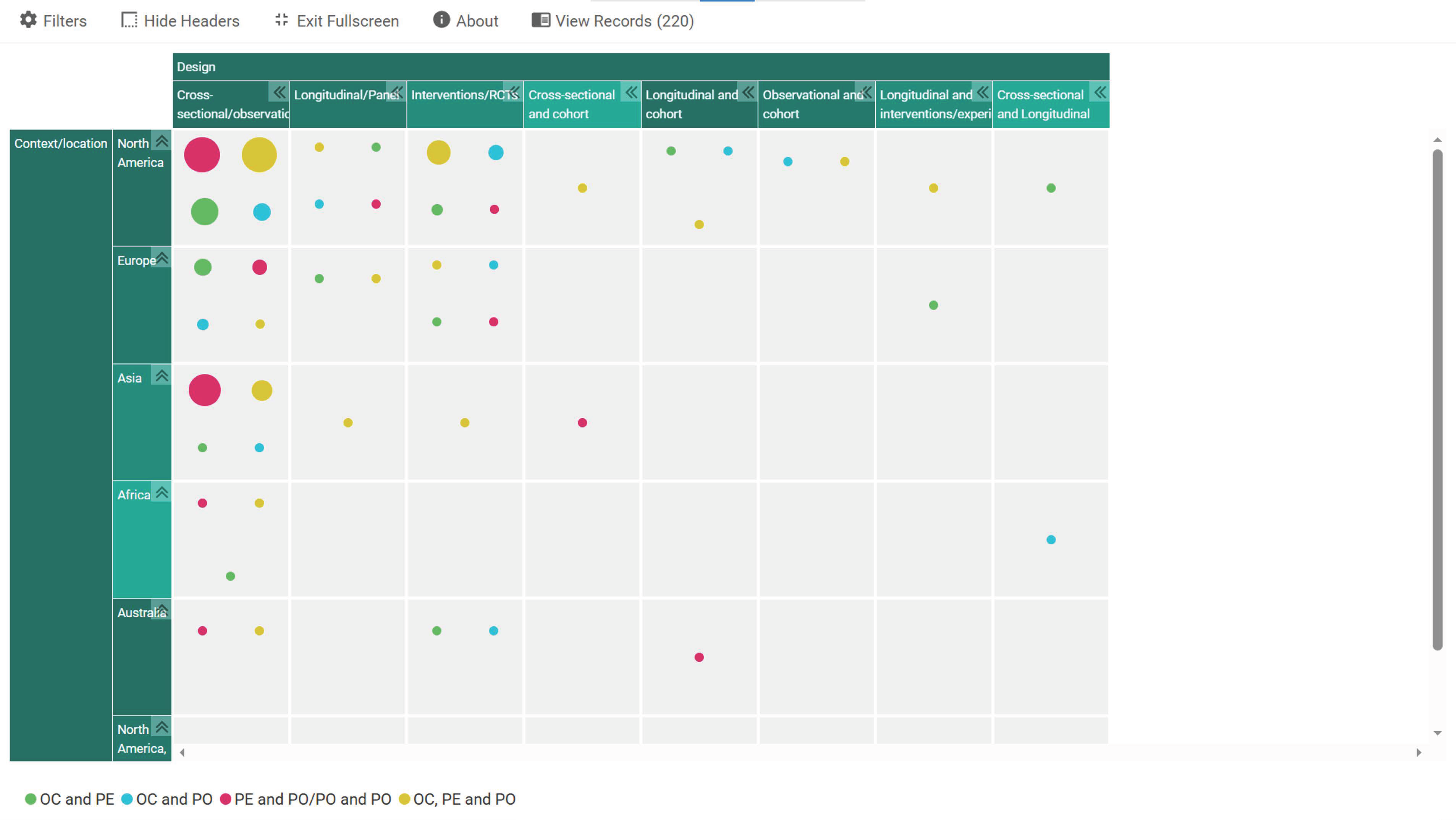1456x820 pixels.
Task: Click the Hide Headers dotted-box icon
Action: [129, 20]
